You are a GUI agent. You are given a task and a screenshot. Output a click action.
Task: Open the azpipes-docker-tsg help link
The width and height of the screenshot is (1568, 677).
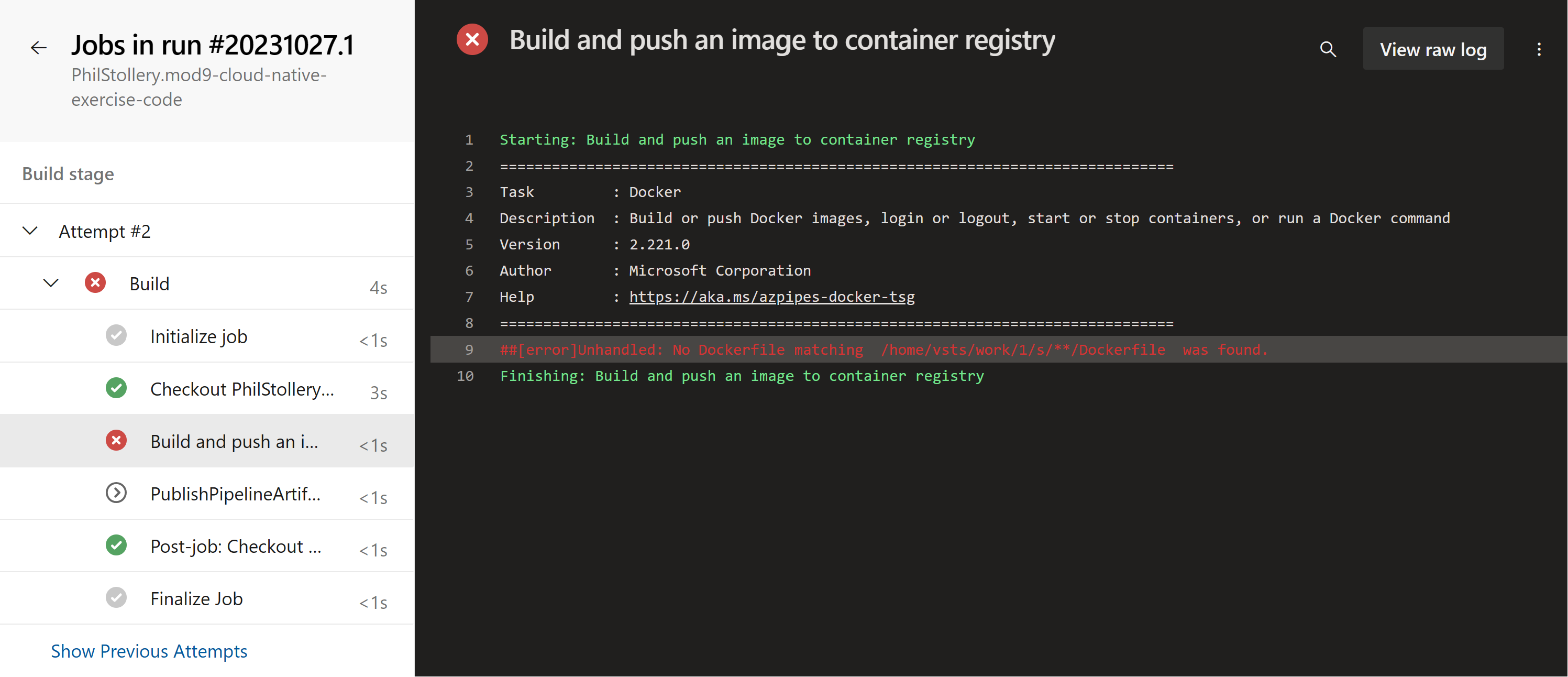[x=772, y=297]
